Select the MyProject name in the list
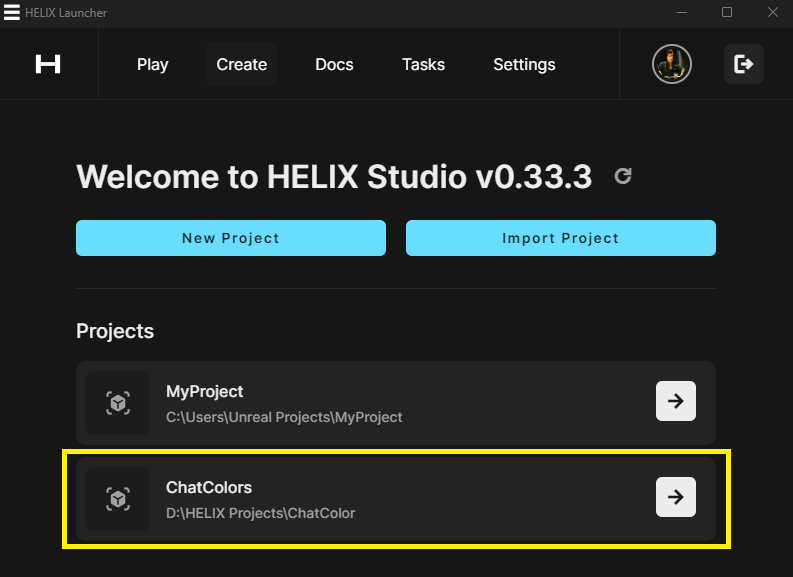 (x=205, y=392)
